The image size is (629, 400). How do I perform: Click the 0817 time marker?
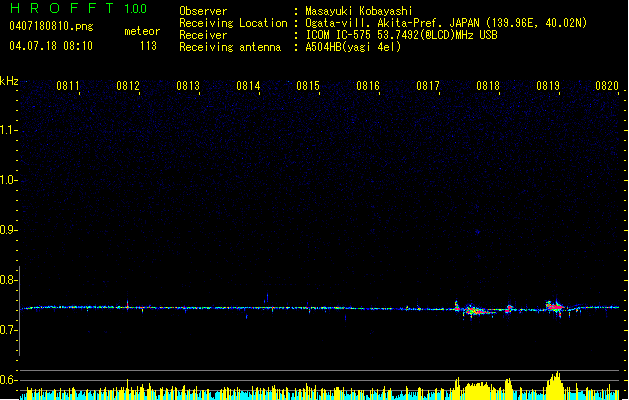428,86
